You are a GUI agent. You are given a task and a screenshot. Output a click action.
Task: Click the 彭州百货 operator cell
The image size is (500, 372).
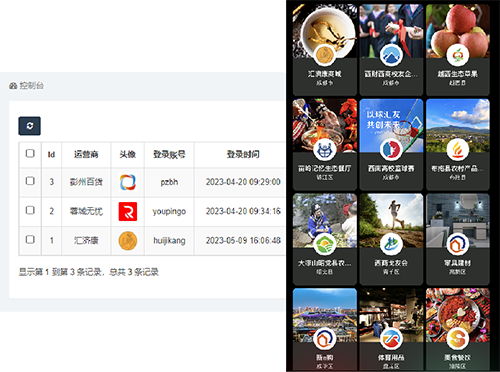click(x=86, y=182)
